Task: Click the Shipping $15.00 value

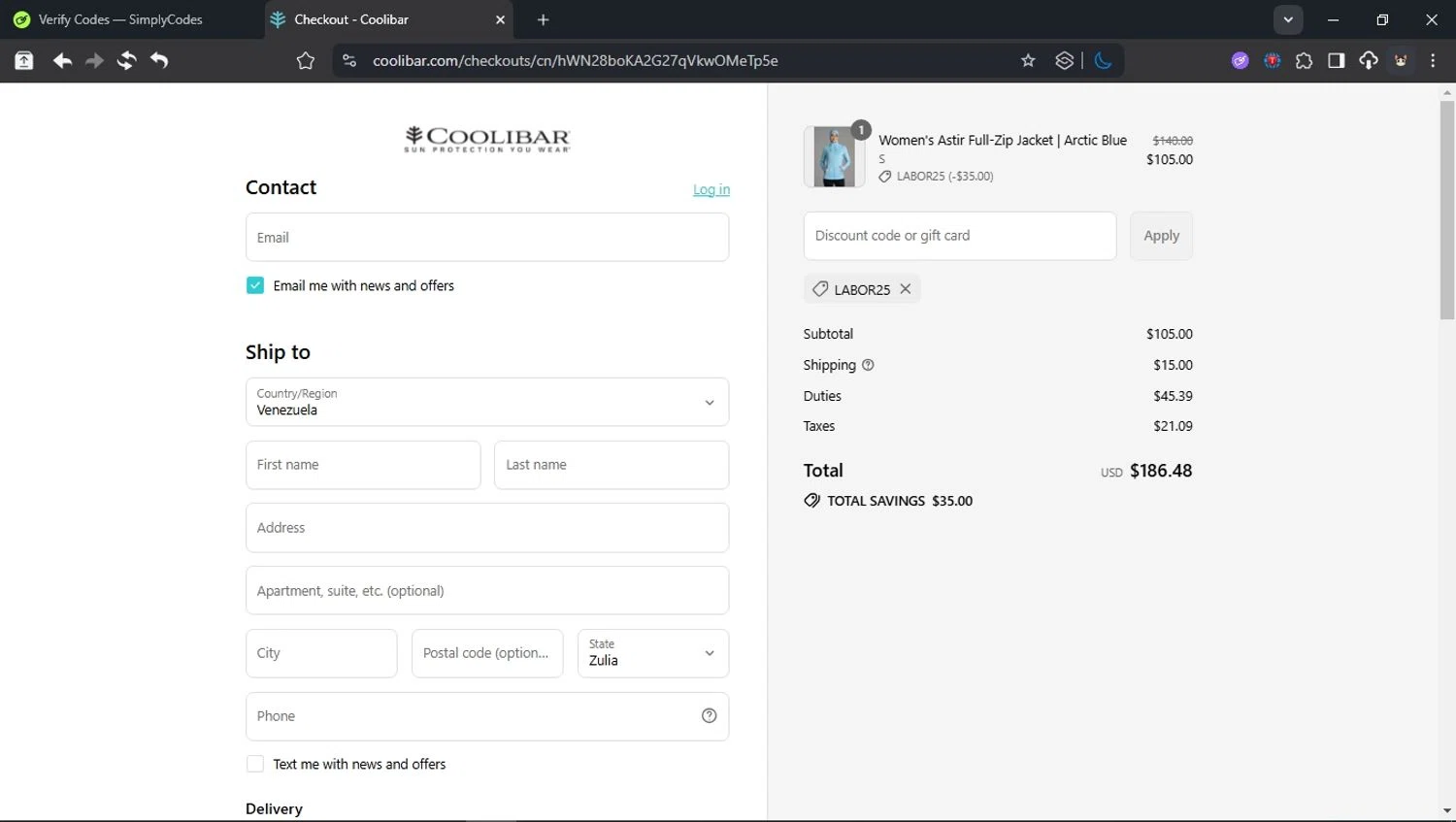Action: pos(1173,365)
